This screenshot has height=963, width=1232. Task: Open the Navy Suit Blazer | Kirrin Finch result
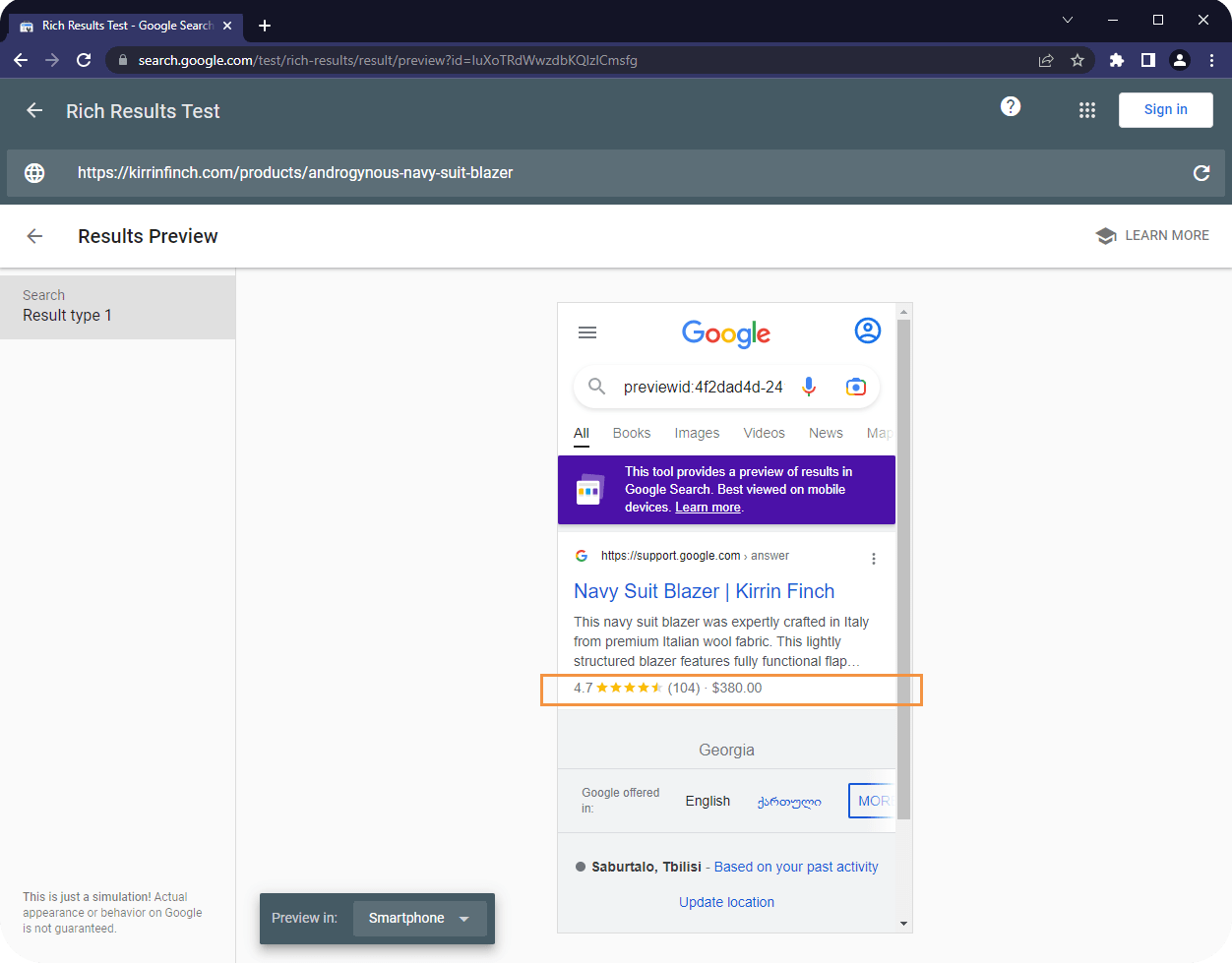(705, 591)
